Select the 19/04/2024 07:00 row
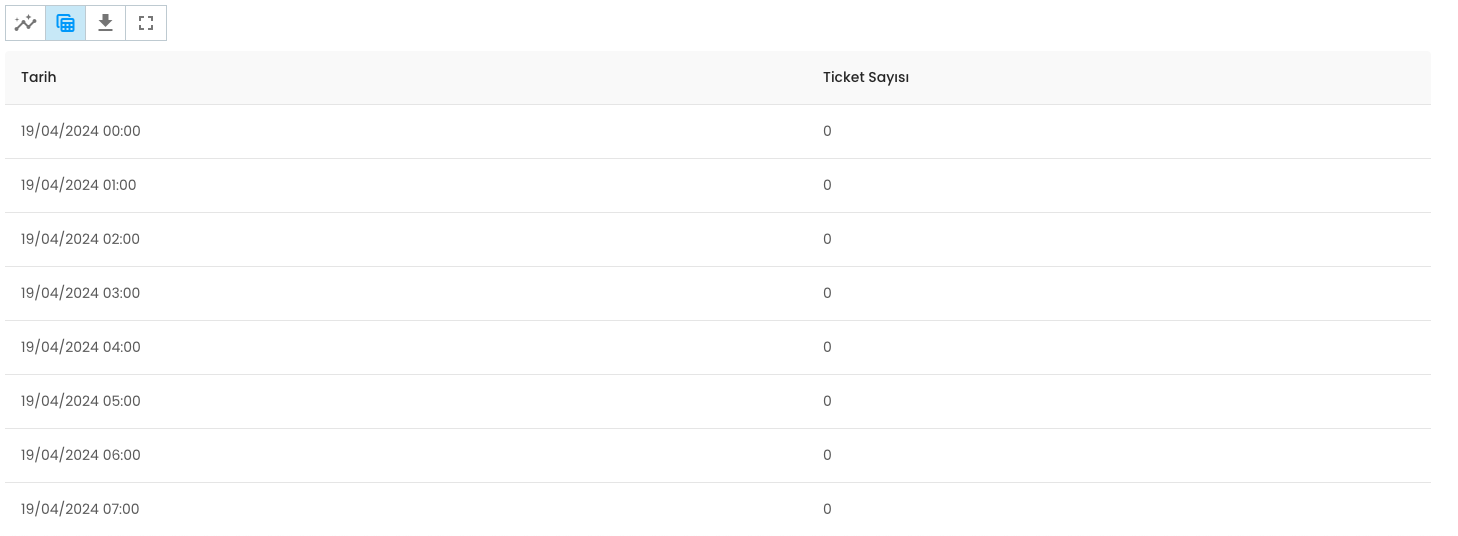 click(x=718, y=509)
